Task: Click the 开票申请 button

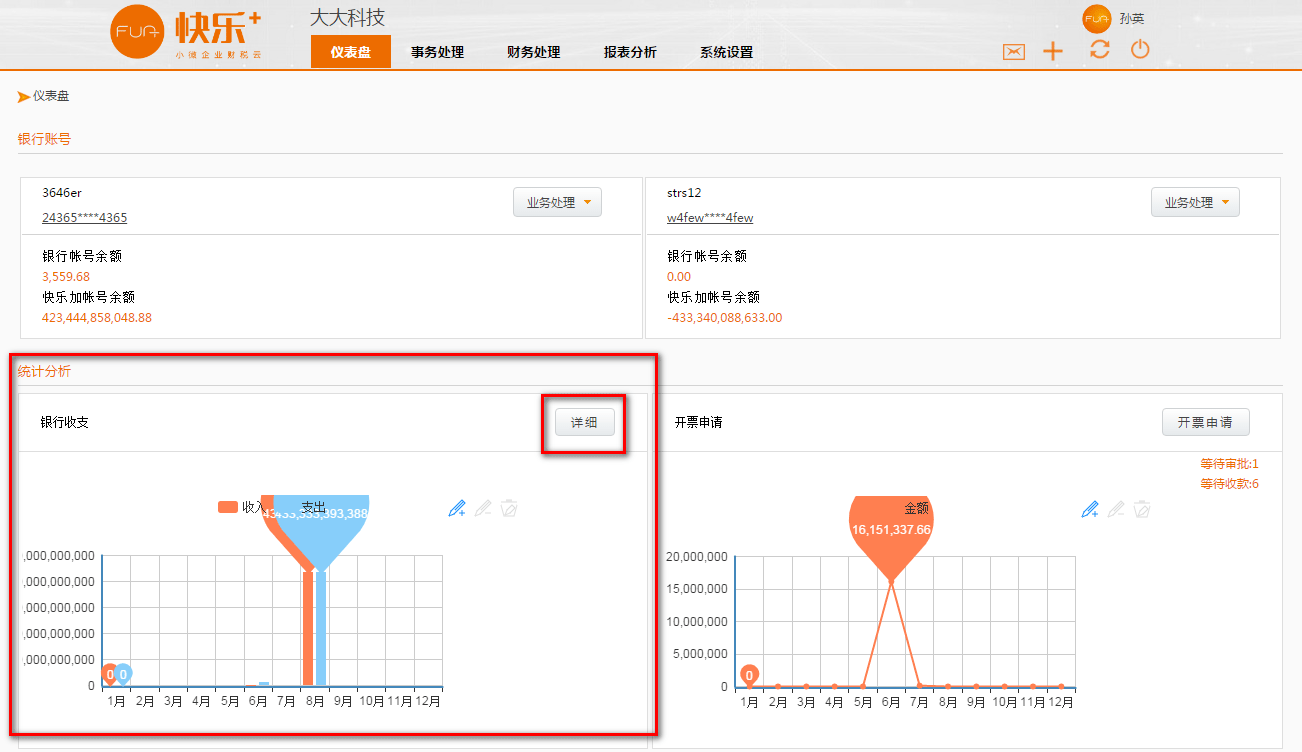Action: [x=1206, y=422]
